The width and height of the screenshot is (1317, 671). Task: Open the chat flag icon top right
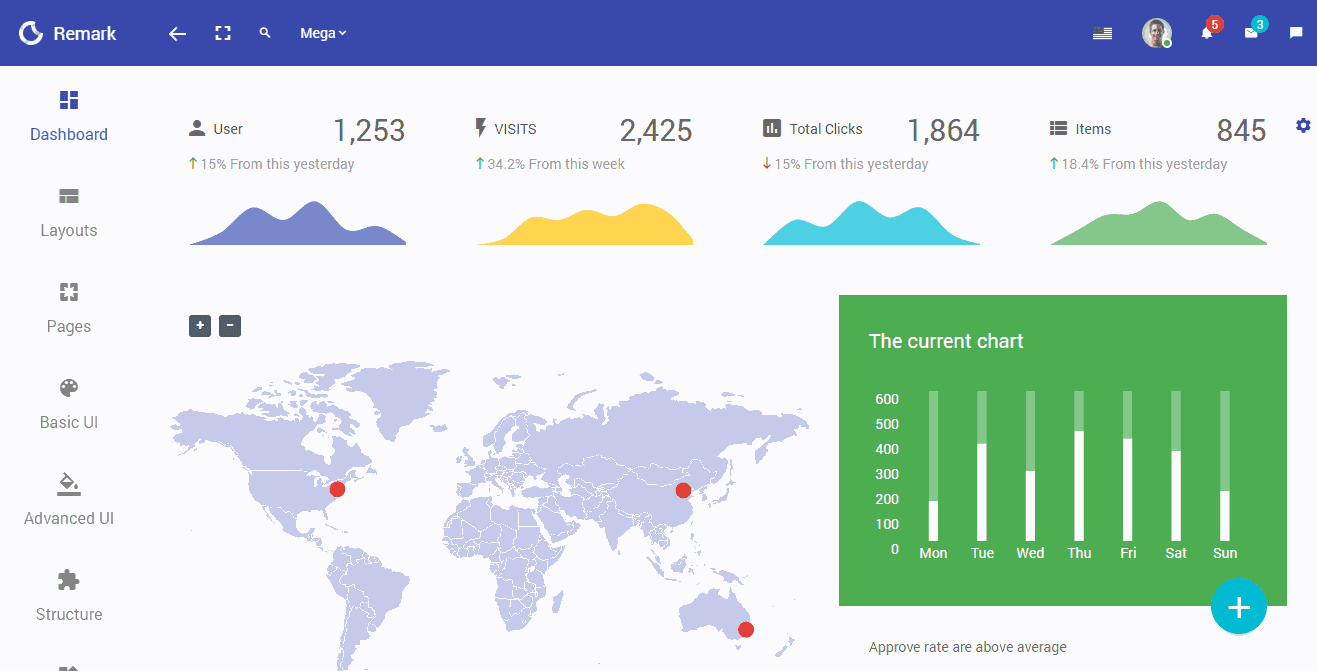coord(1296,33)
